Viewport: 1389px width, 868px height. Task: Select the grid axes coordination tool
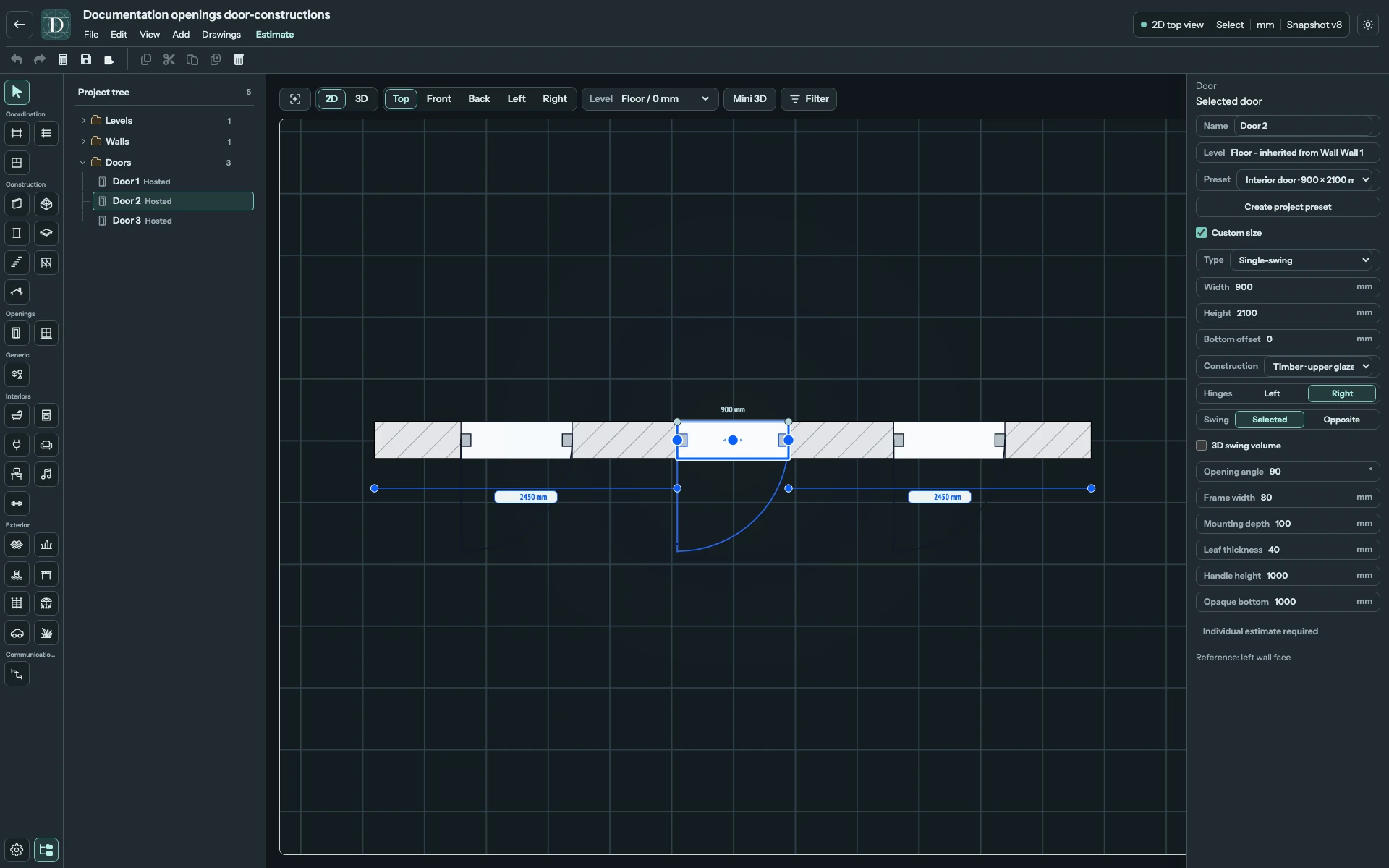tap(17, 133)
